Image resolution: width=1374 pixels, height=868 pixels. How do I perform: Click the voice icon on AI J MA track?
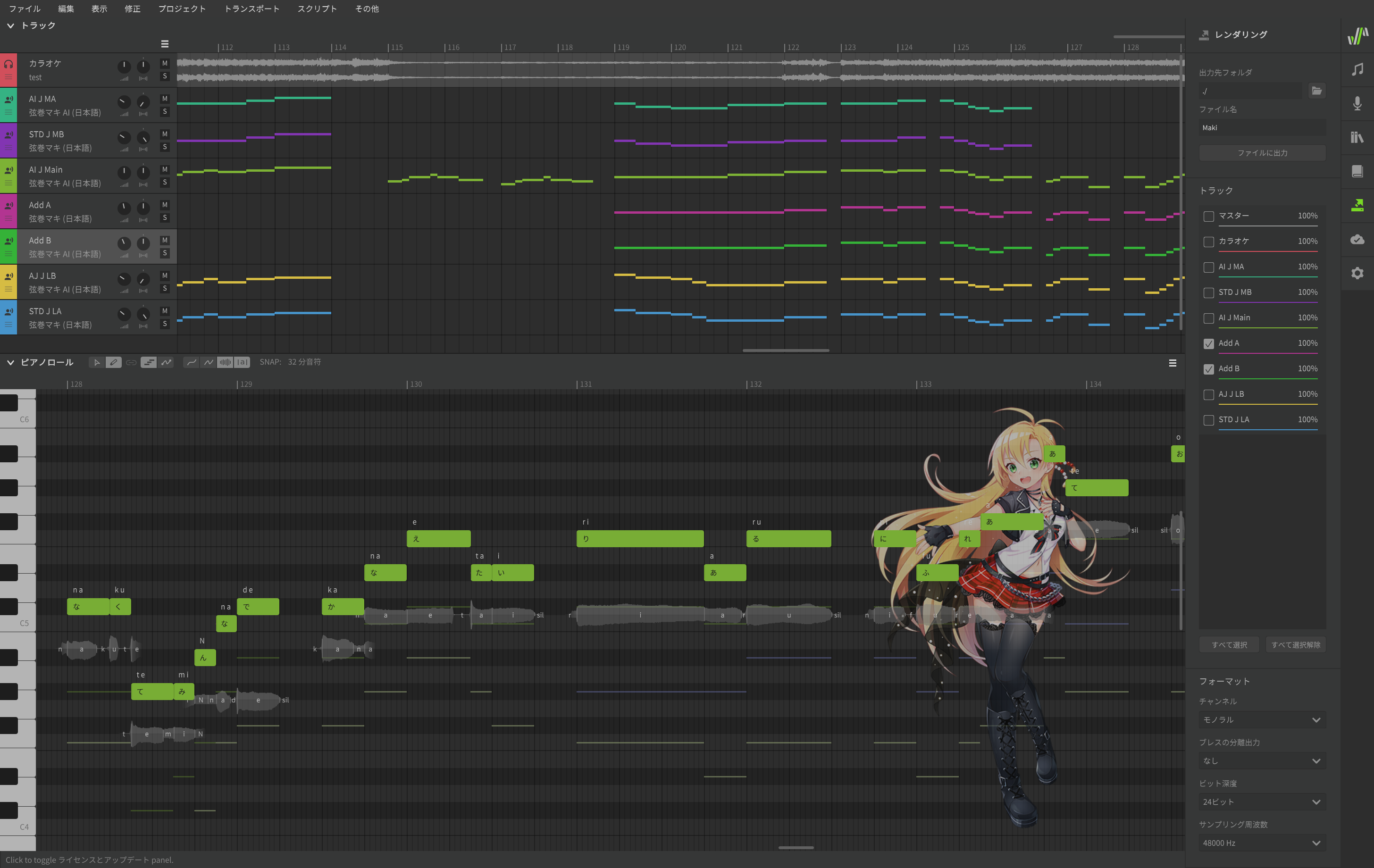[x=8, y=99]
